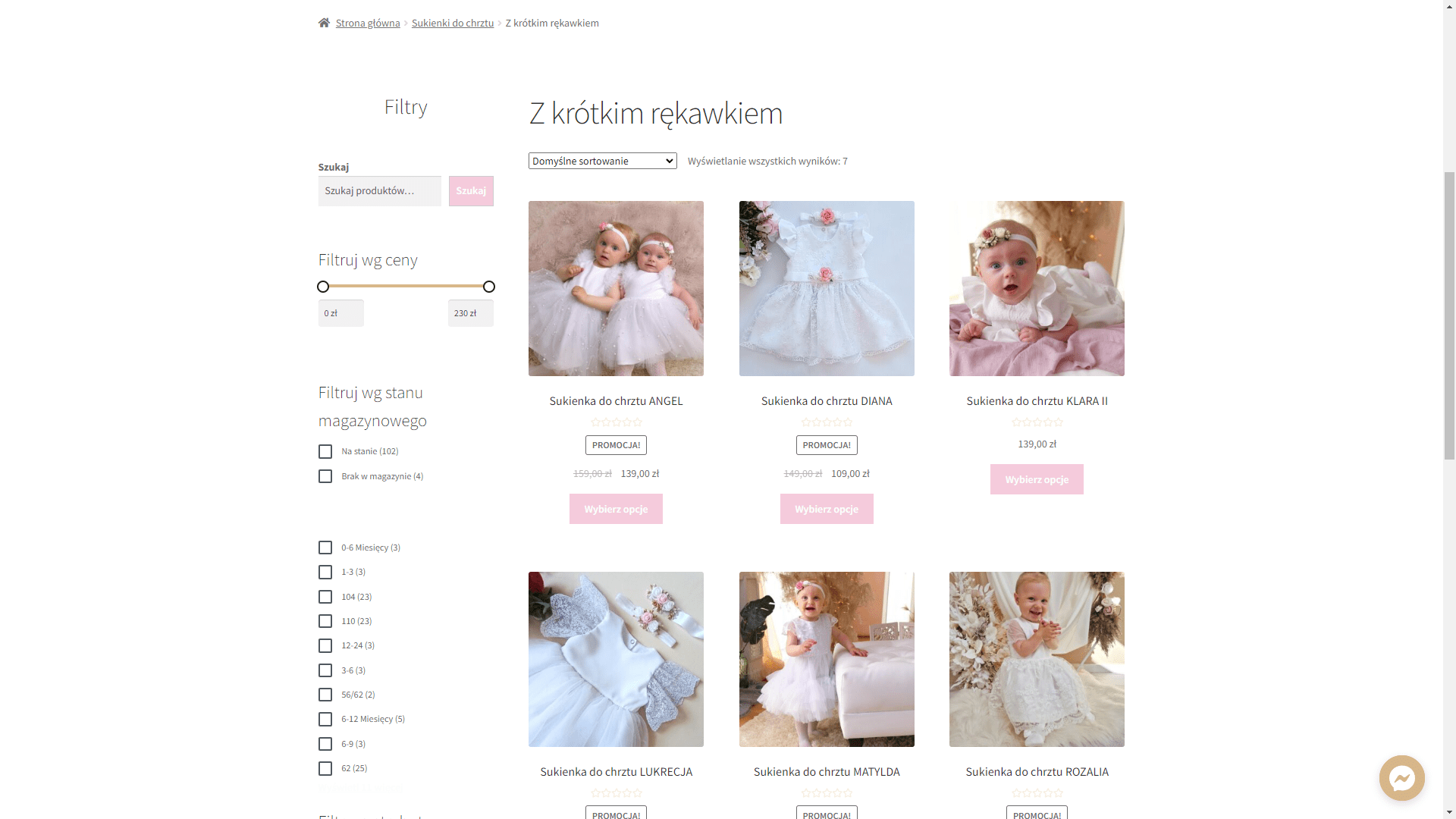Click star rating under Sukienka DIANA
The height and width of the screenshot is (819, 1456).
click(827, 422)
